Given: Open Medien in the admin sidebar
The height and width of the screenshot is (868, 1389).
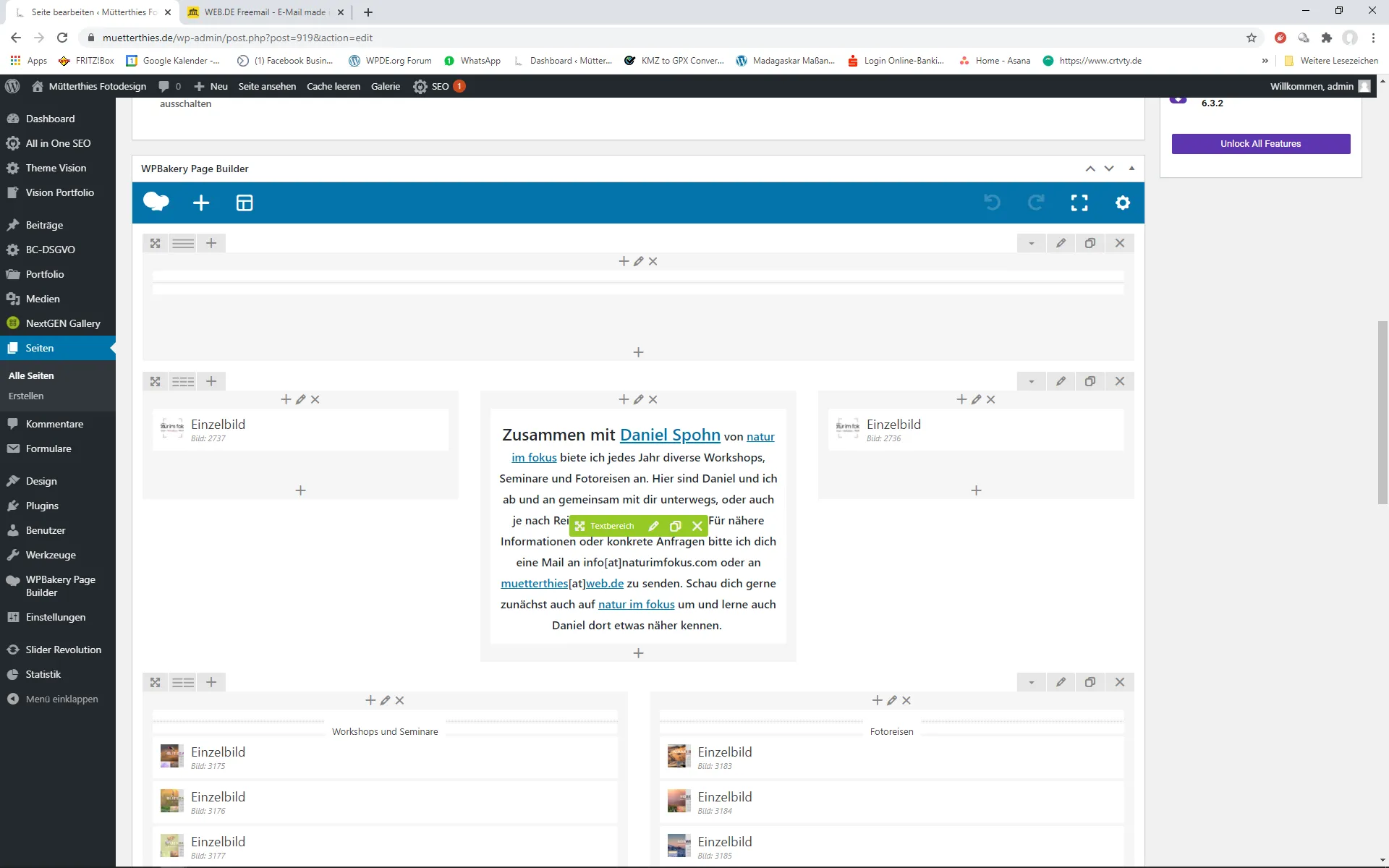Looking at the screenshot, I should tap(43, 299).
